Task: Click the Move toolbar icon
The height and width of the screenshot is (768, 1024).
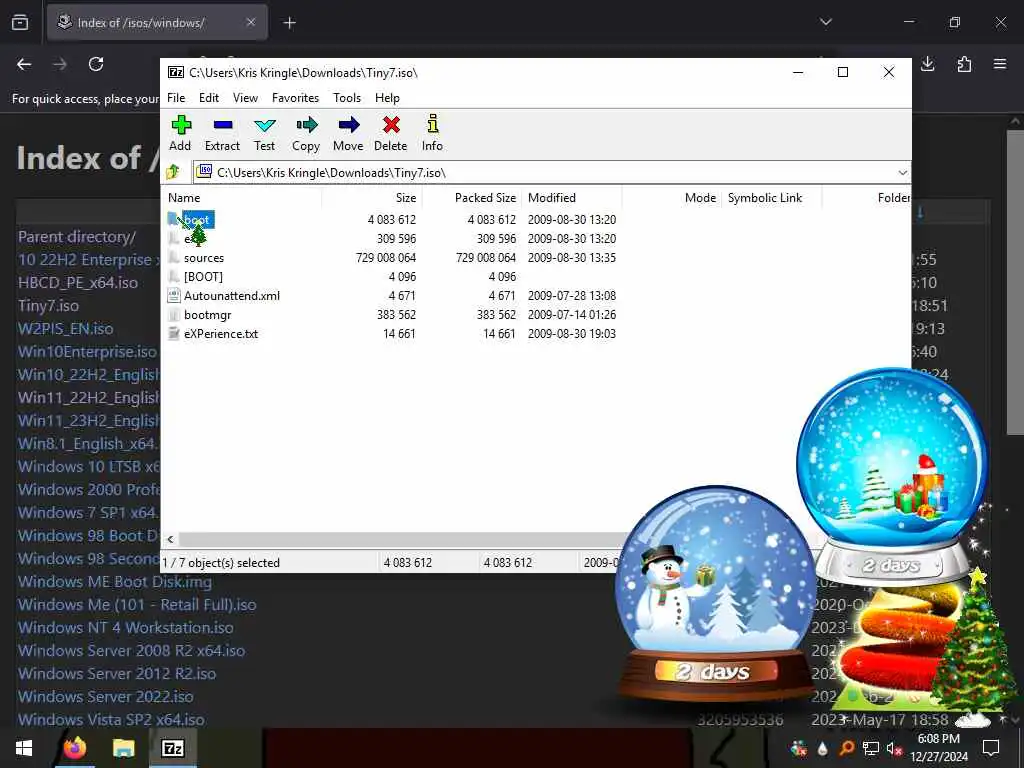Action: coord(348,133)
